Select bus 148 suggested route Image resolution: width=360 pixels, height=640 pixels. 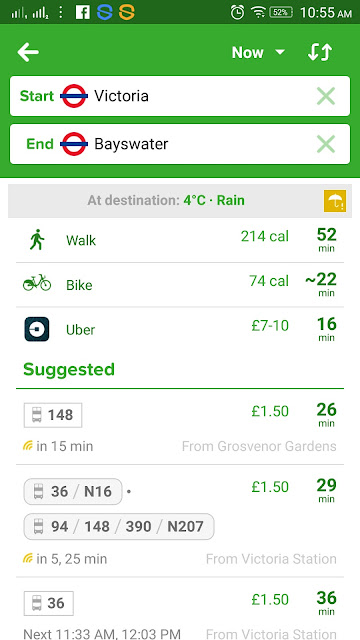tap(180, 427)
